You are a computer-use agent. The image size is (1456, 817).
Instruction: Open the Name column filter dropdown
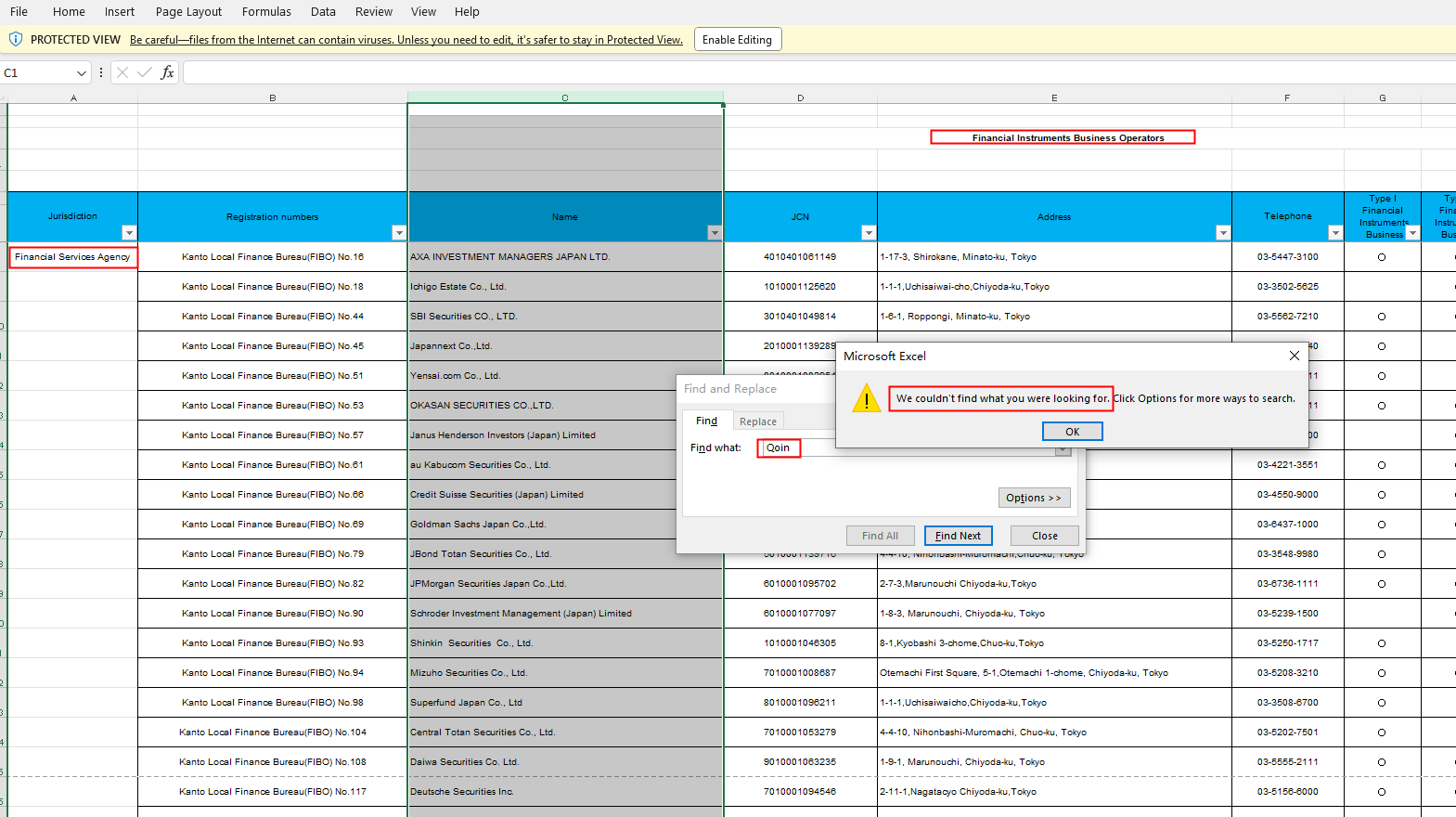point(714,233)
